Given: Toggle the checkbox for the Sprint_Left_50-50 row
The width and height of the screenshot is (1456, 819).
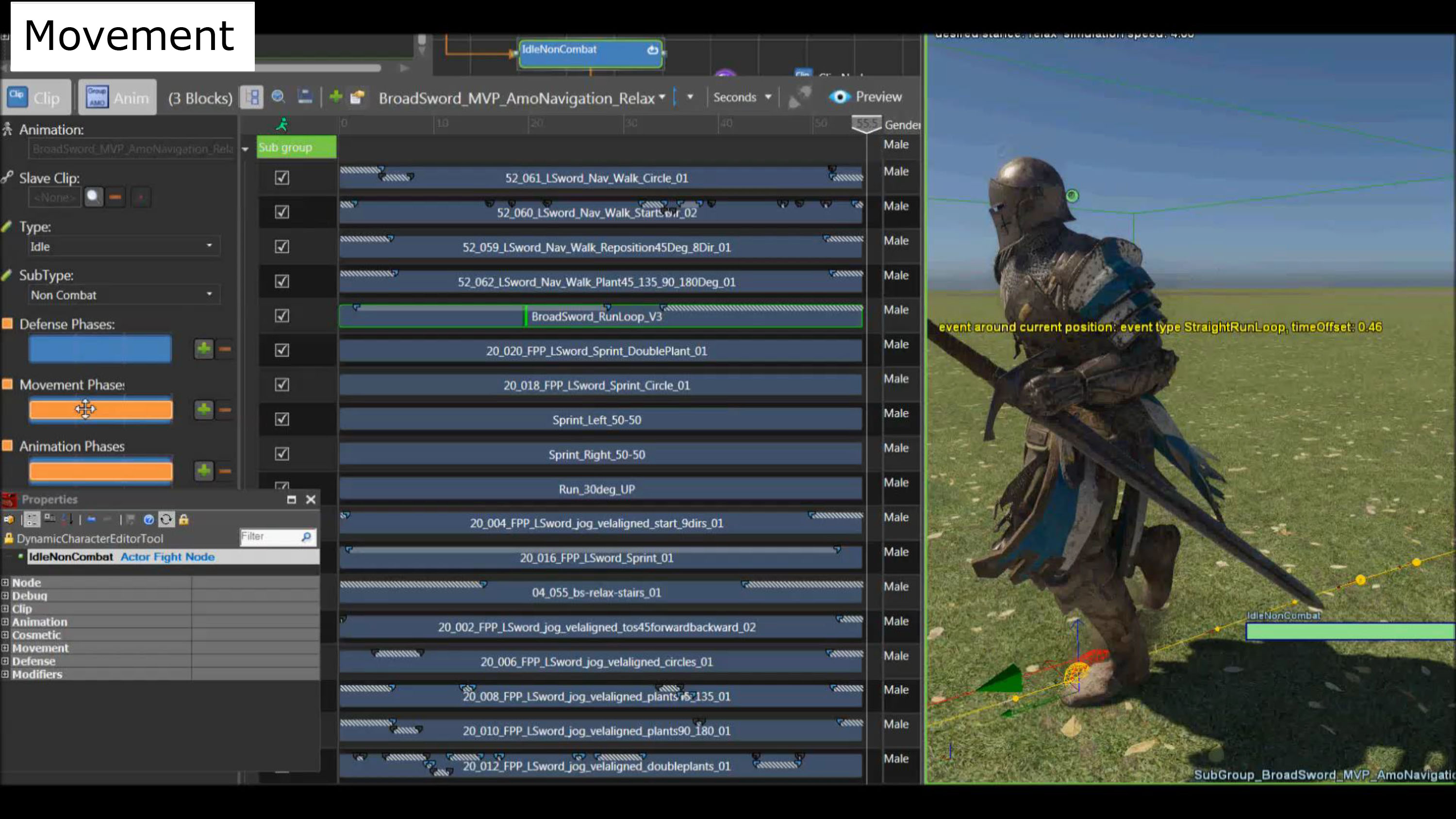Looking at the screenshot, I should click(x=281, y=419).
